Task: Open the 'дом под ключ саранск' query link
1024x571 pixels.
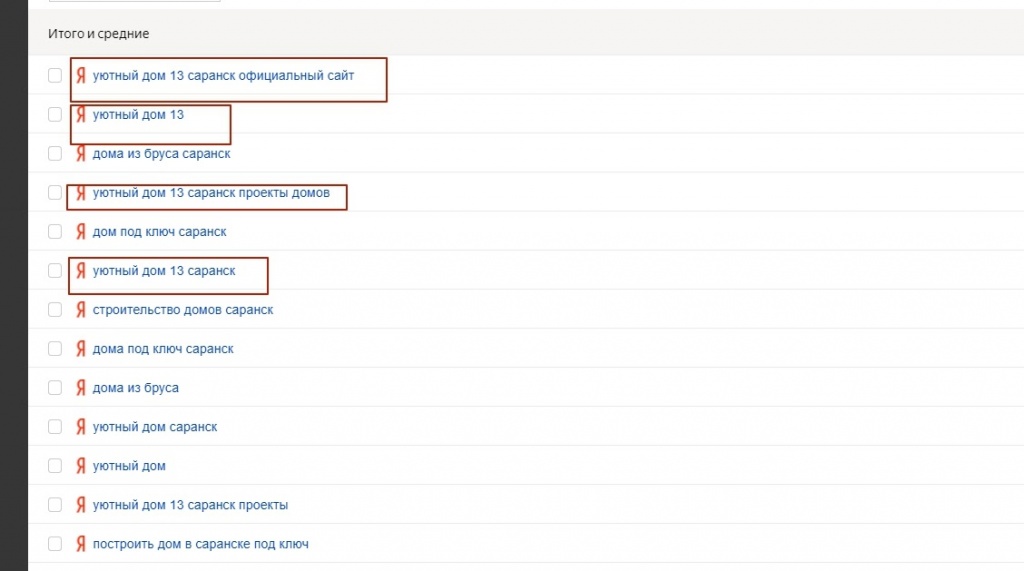Action: click(160, 232)
